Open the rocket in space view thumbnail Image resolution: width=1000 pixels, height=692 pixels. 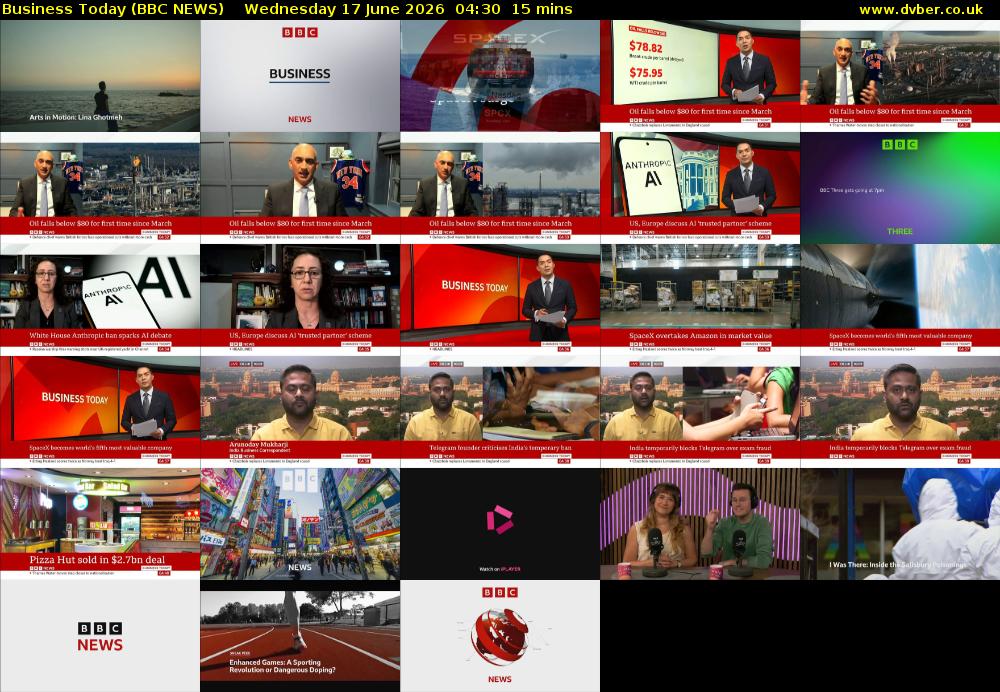[x=900, y=300]
